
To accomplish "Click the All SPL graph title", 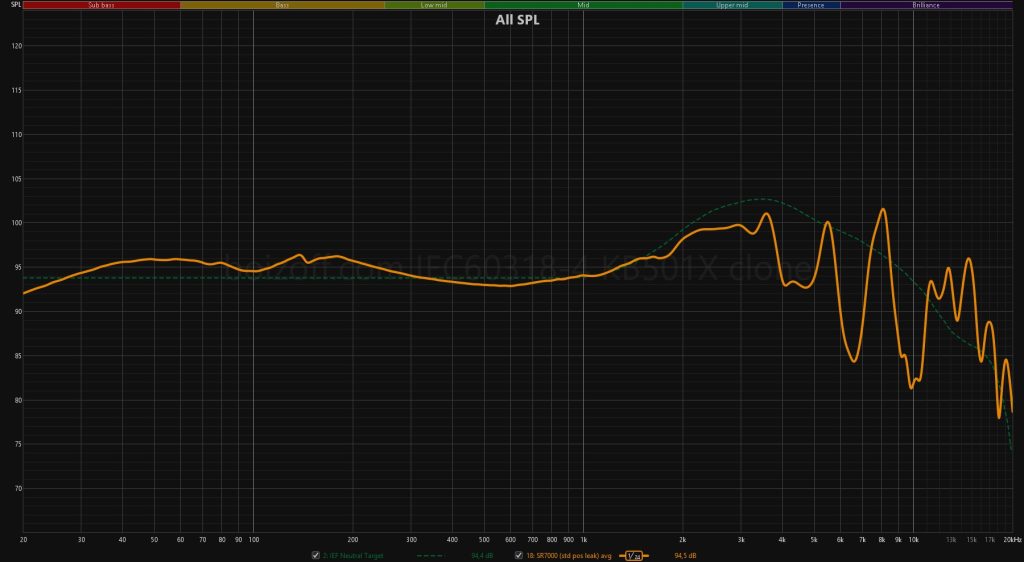I will click(517, 20).
